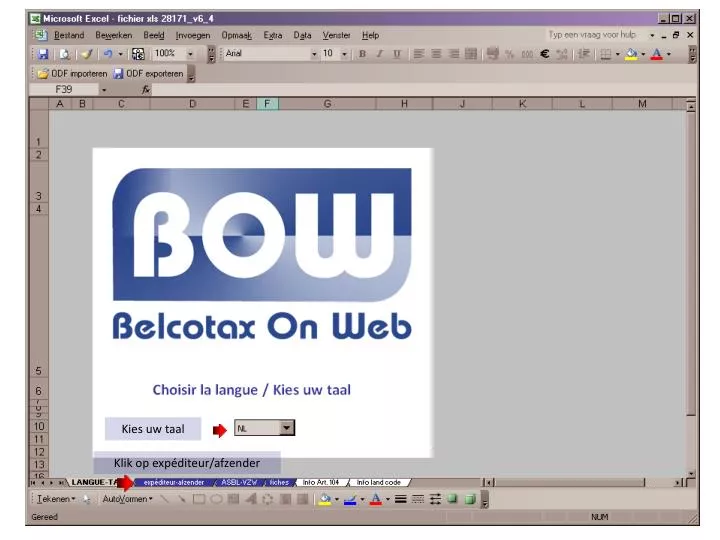Switch to the Info Art. 104 tab
The image size is (720, 540).
(321, 483)
